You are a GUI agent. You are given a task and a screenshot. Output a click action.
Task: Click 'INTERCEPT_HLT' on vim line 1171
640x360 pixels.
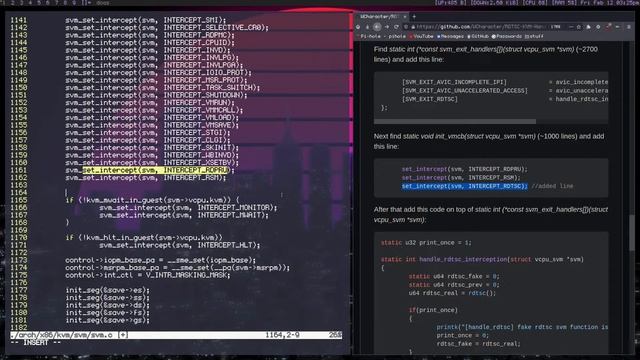(226, 245)
